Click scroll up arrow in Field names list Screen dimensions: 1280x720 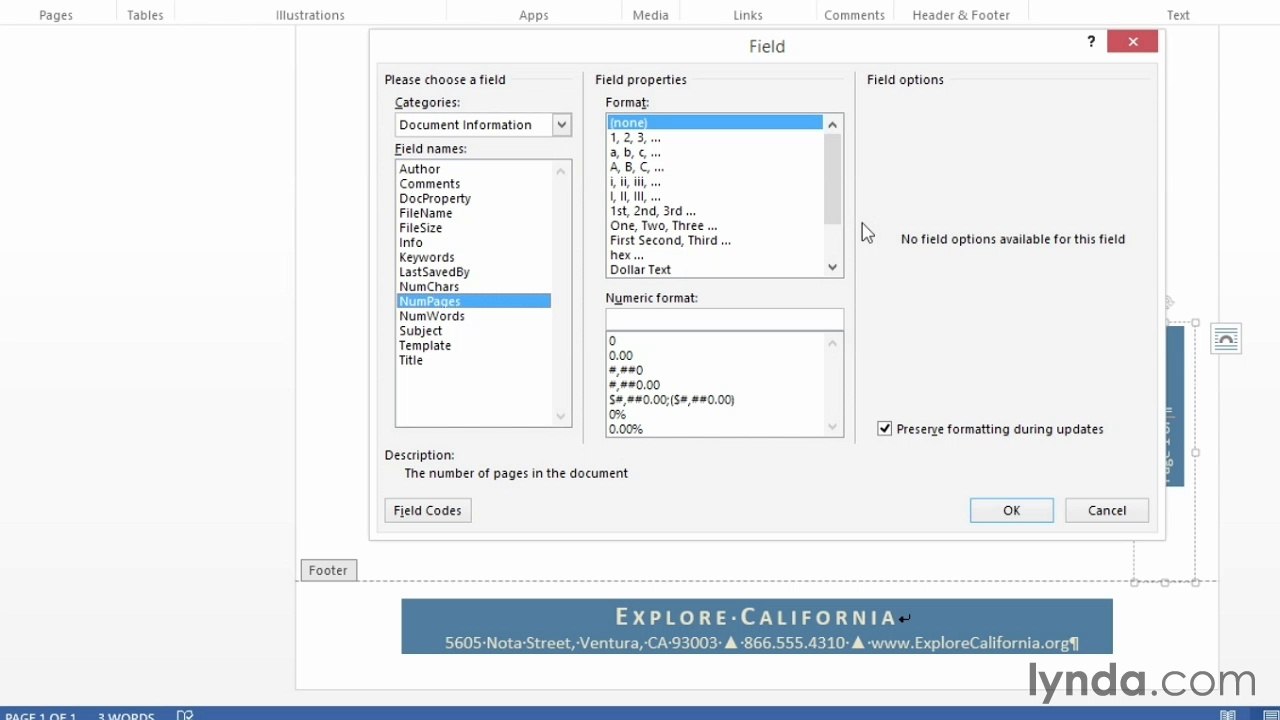pyautogui.click(x=561, y=171)
